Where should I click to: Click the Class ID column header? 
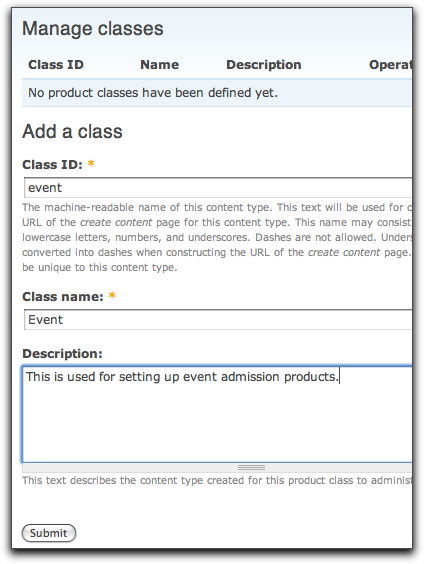56,65
